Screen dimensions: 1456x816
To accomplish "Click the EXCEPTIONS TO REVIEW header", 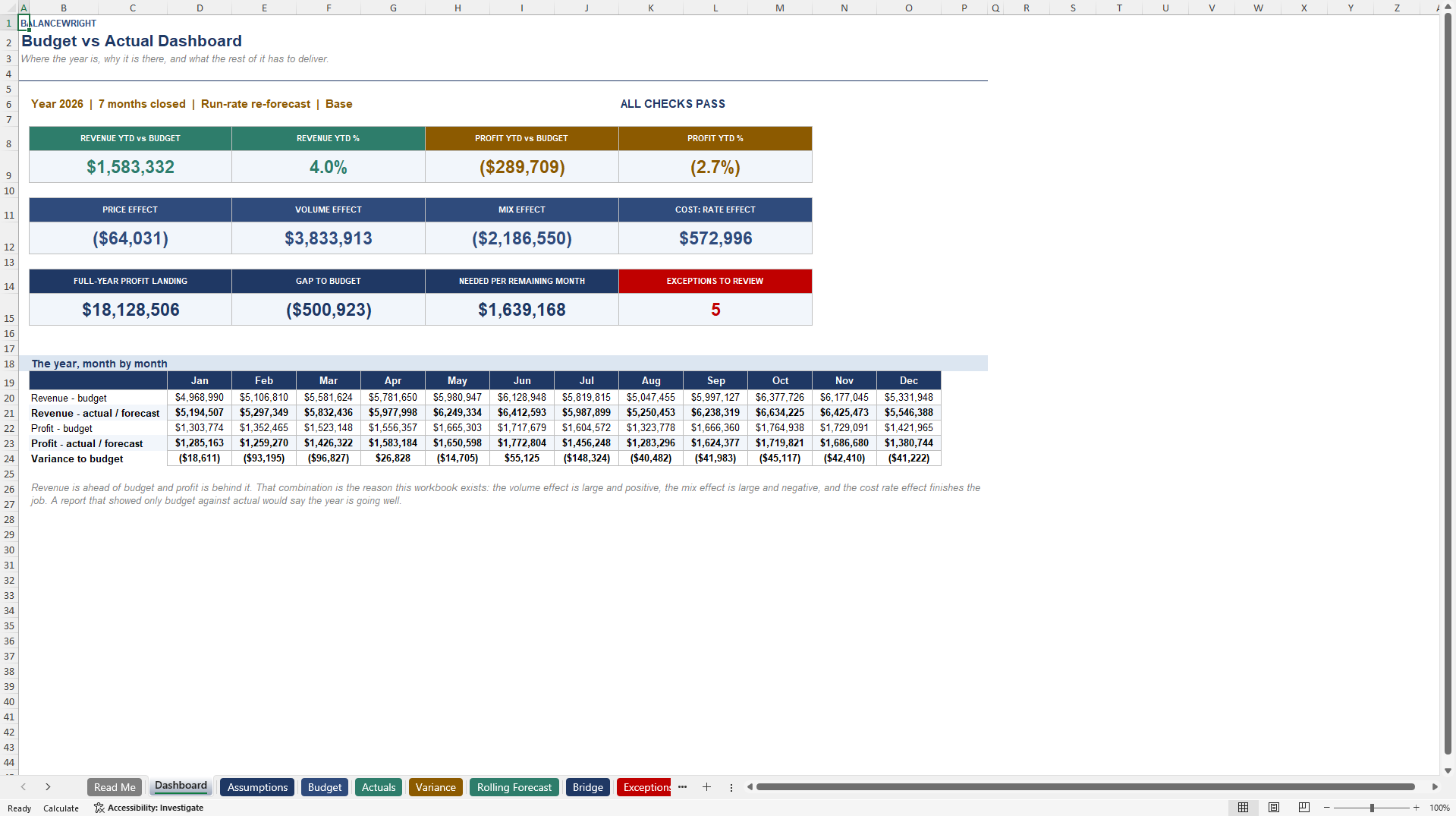I will (715, 281).
